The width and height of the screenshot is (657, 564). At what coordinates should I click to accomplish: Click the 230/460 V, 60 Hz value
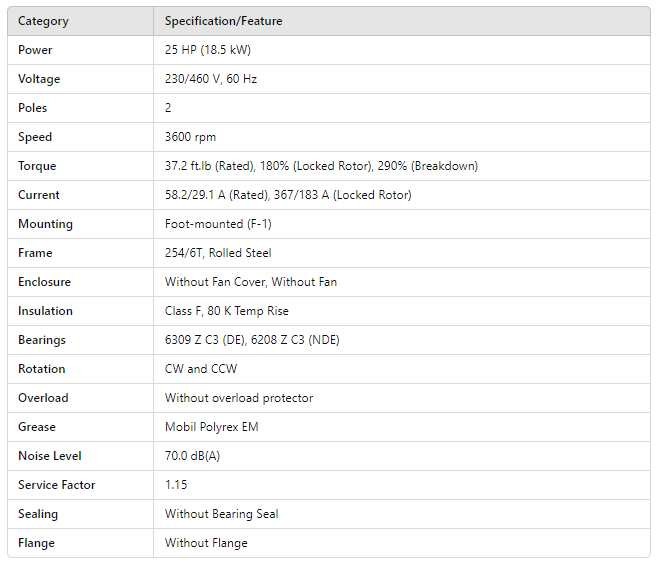[211, 79]
